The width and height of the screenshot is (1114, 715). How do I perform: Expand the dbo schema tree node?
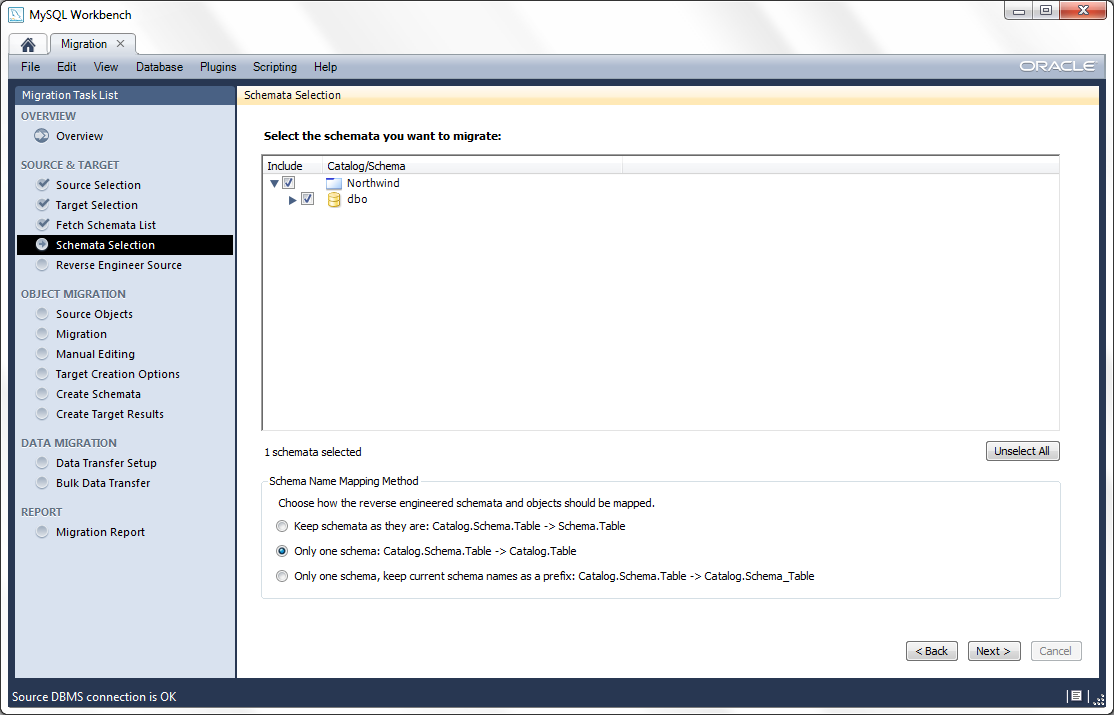[x=293, y=200]
